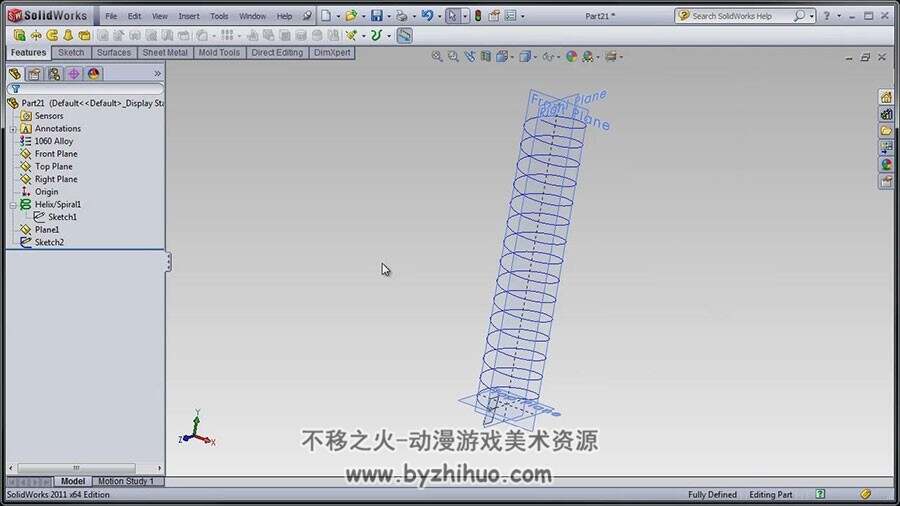This screenshot has width=900, height=506.
Task: Select the Boundary Boss/Base tool
Action: click(84, 36)
